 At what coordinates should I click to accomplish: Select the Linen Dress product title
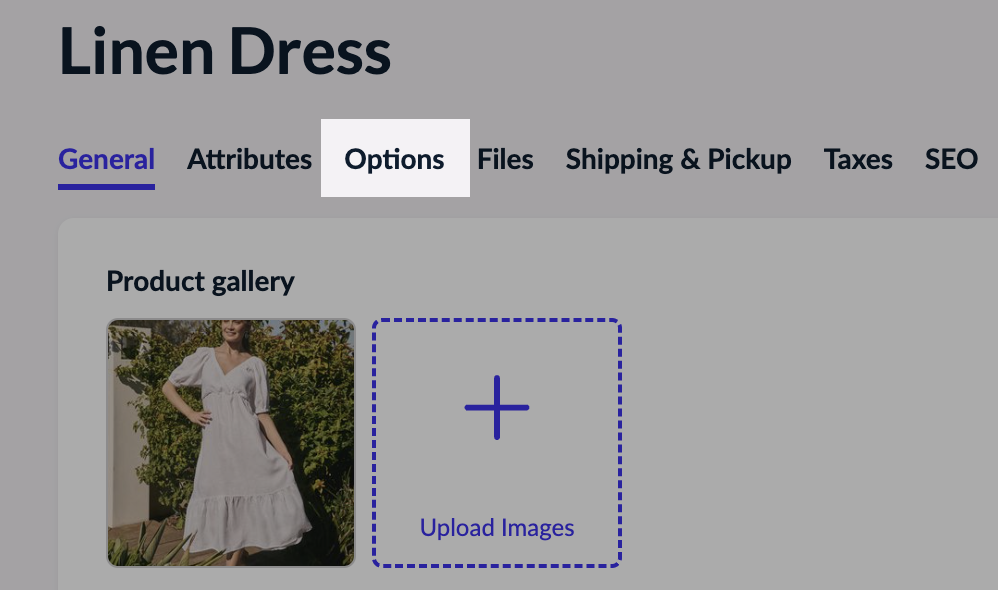[226, 52]
